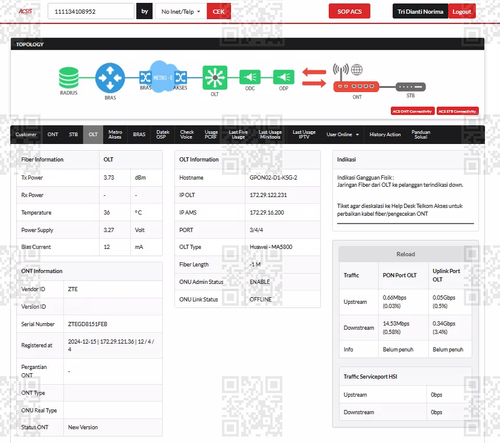Open the Usage PCRF tab
Viewport: 500px width, 443px height.
(x=211, y=134)
